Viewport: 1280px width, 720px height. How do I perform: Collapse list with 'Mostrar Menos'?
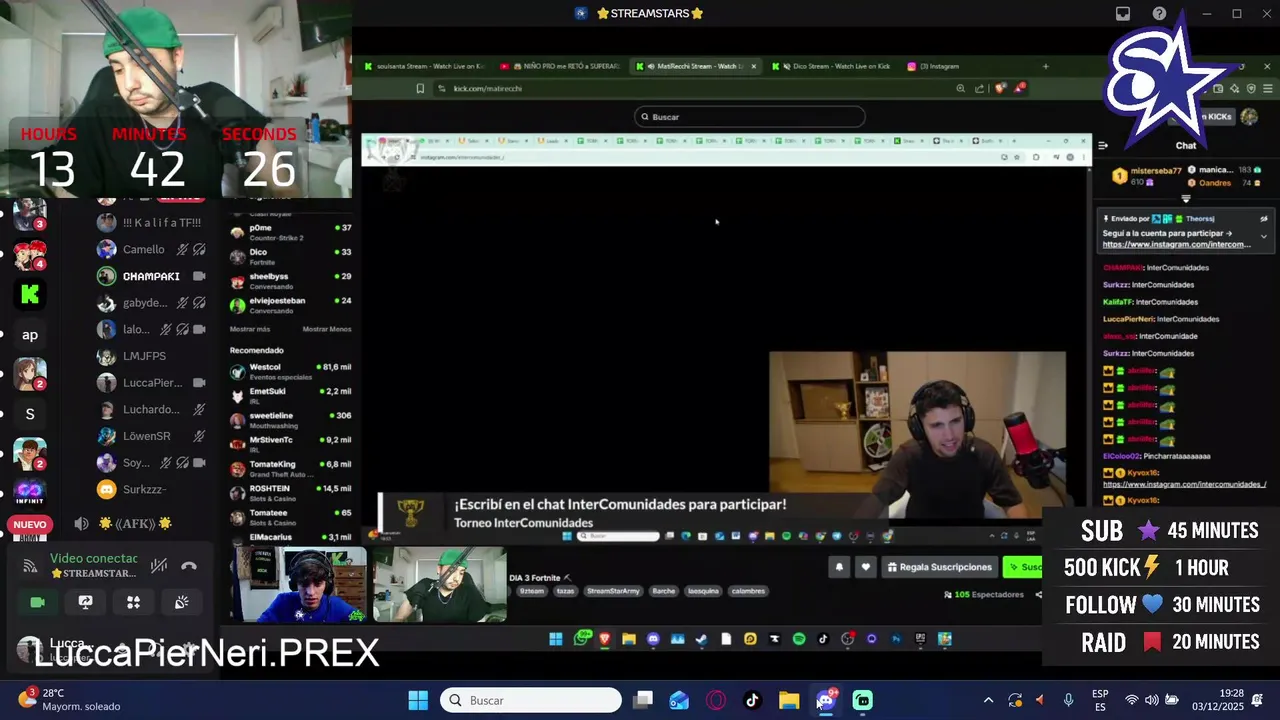pos(326,329)
